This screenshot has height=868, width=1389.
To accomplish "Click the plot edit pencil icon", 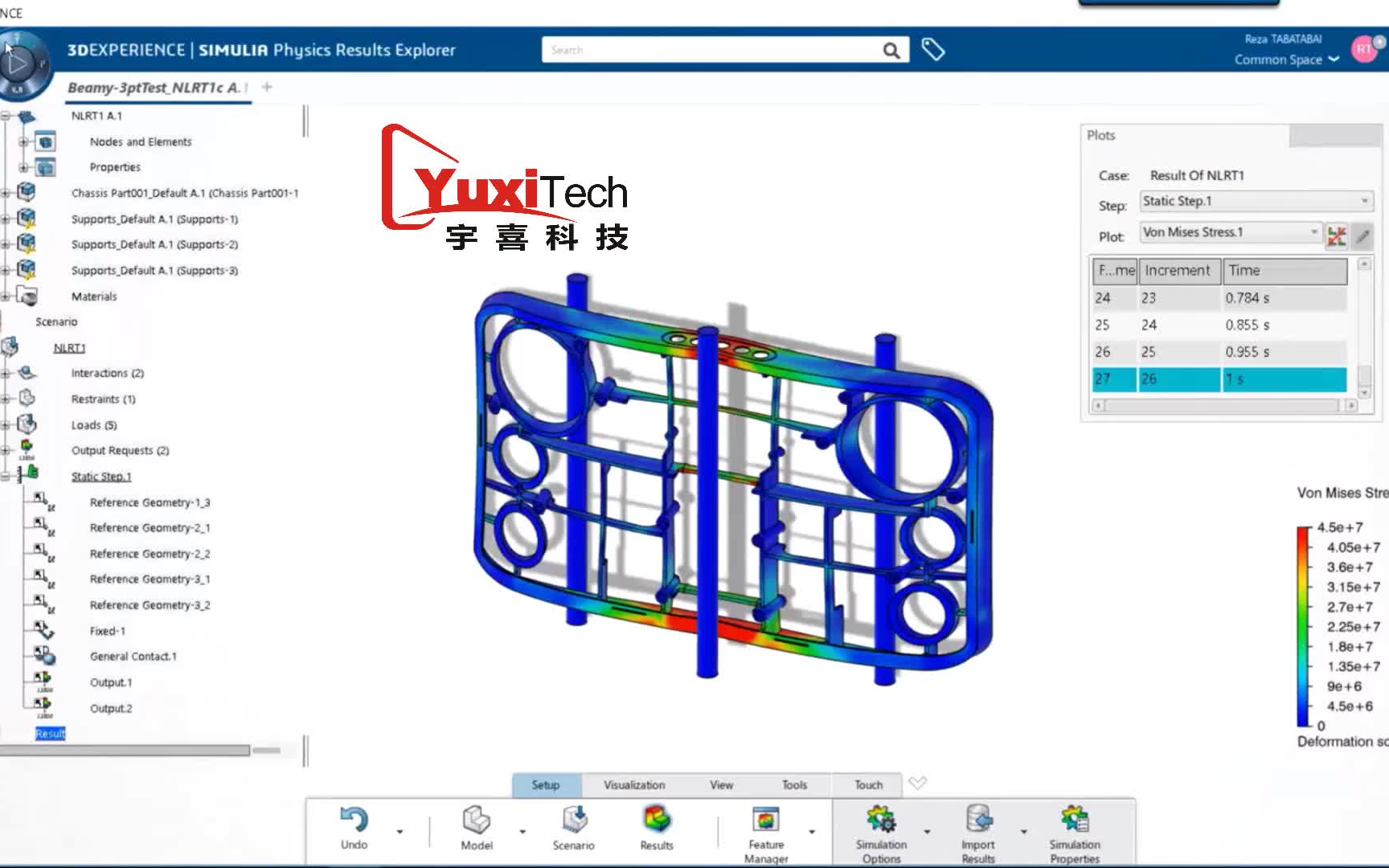I will tap(1362, 235).
